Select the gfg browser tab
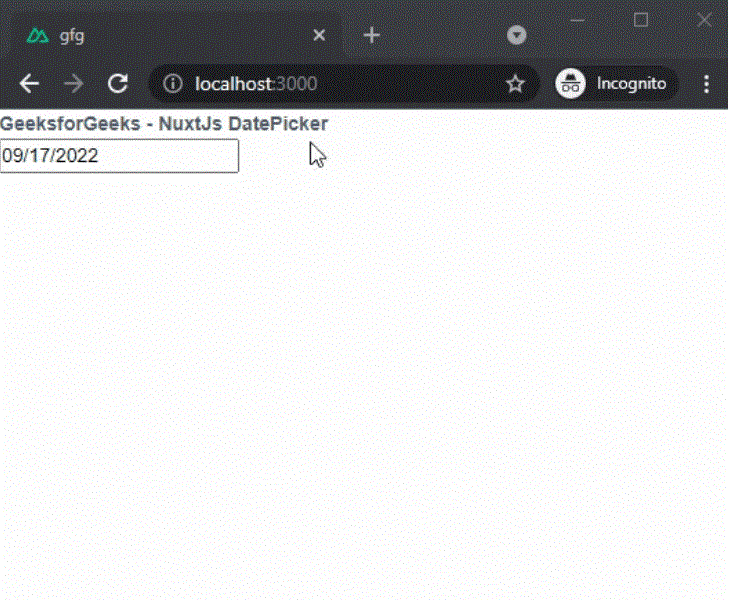729x600 pixels. (177, 35)
